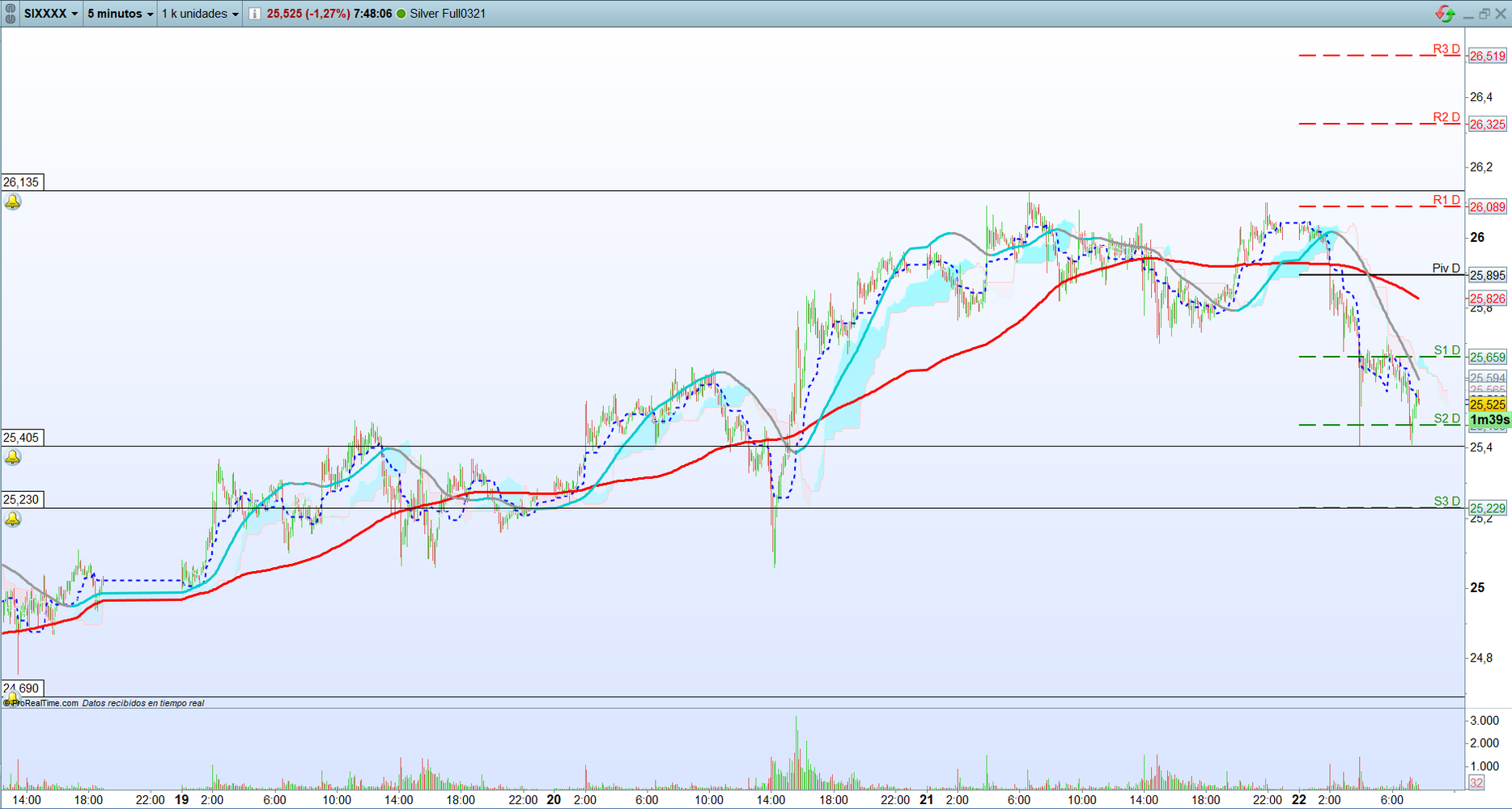
Task: Click the Piv D pivot label
Action: [1446, 269]
